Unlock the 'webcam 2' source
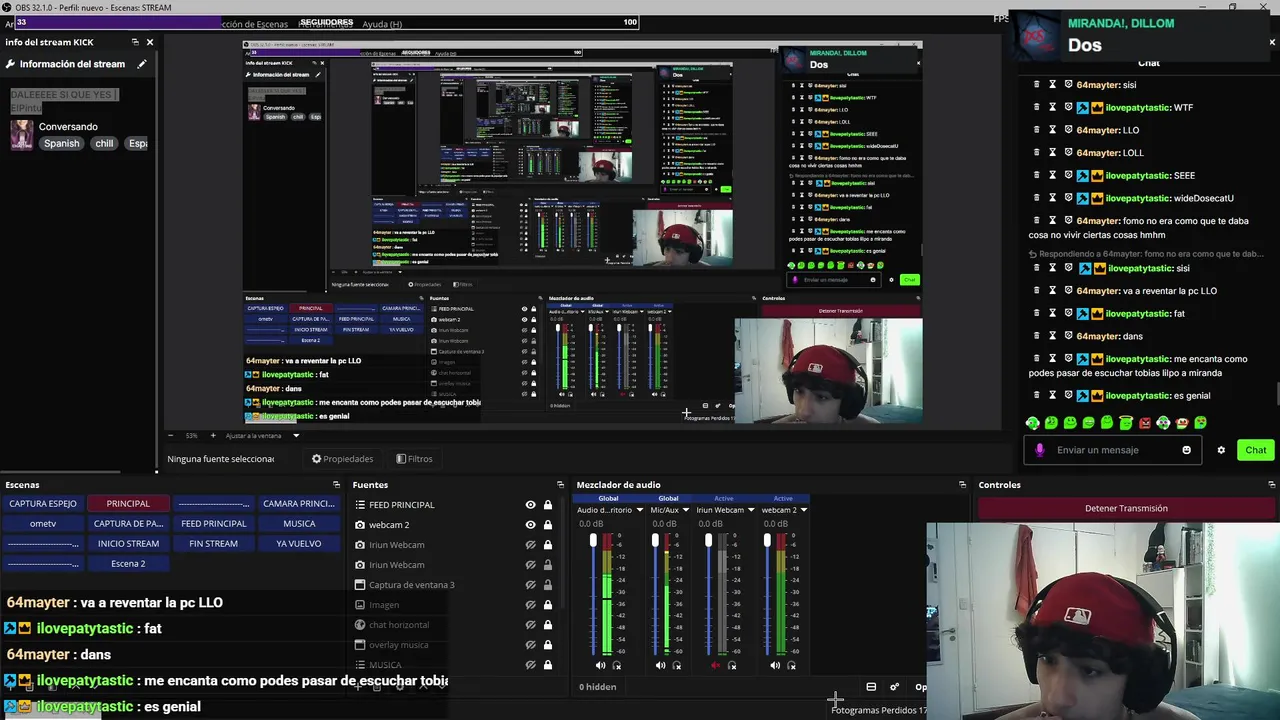 tap(548, 525)
